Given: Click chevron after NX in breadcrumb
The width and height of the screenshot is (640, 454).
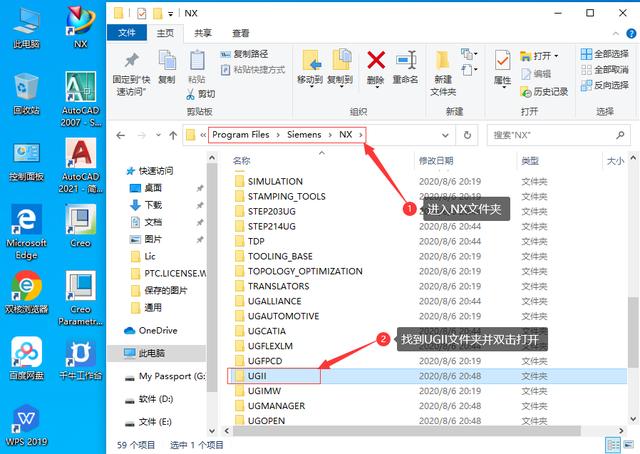Looking at the screenshot, I should pyautogui.click(x=360, y=135).
